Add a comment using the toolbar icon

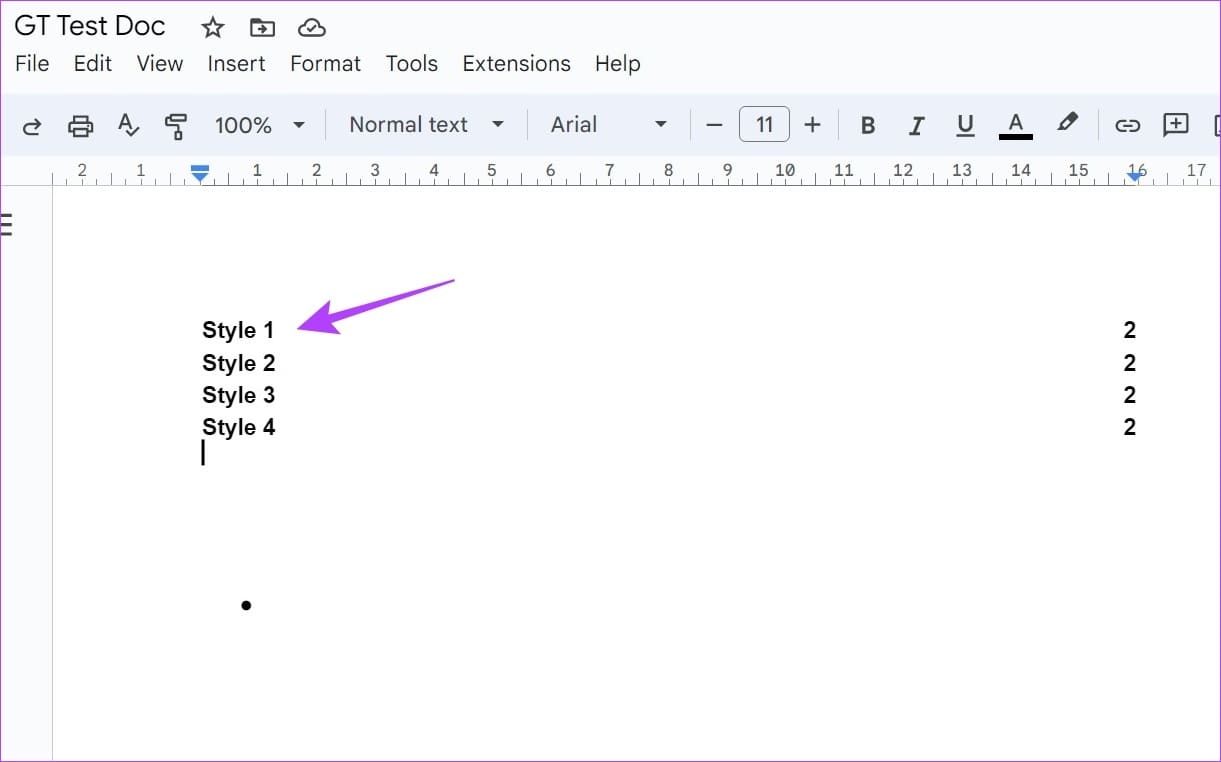[x=1176, y=125]
